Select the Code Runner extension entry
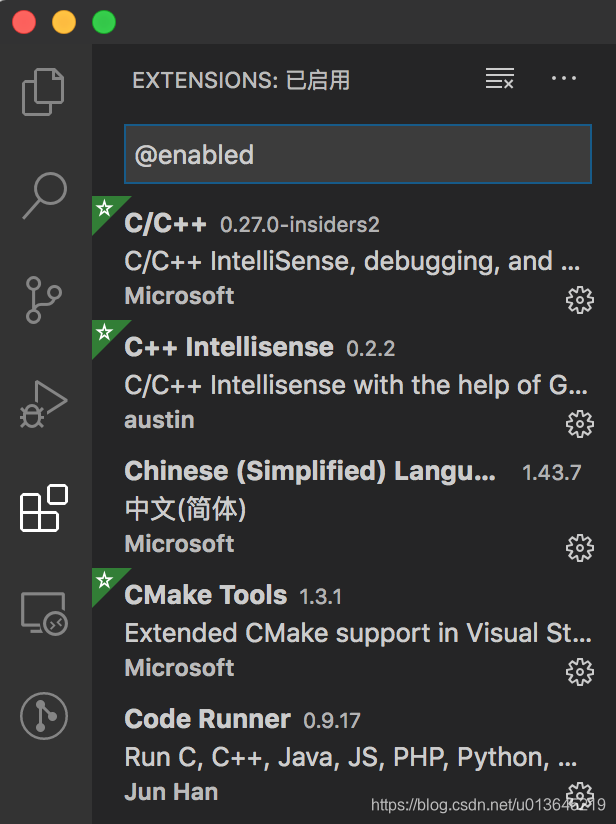 (340, 755)
